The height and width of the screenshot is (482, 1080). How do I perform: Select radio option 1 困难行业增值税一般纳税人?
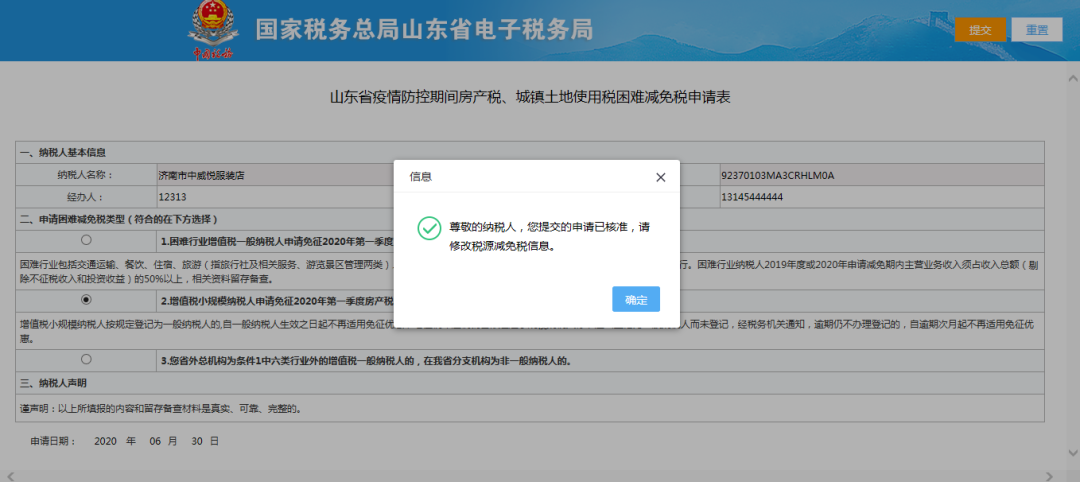pos(86,240)
